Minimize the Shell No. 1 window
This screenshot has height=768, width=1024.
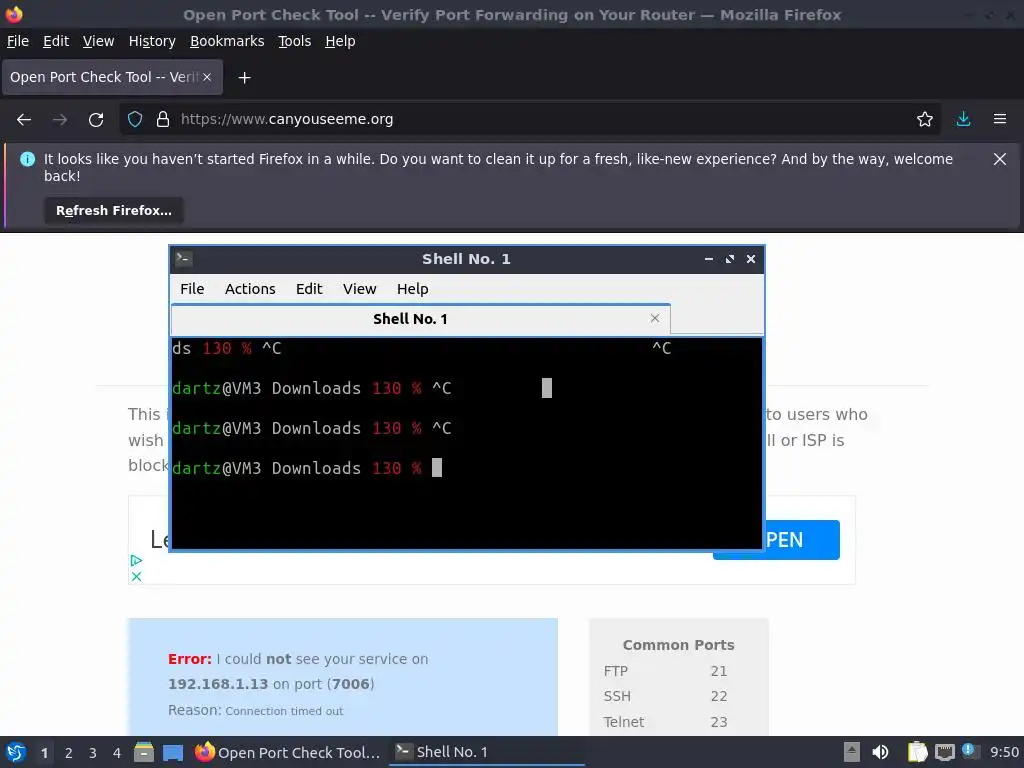pyautogui.click(x=709, y=259)
